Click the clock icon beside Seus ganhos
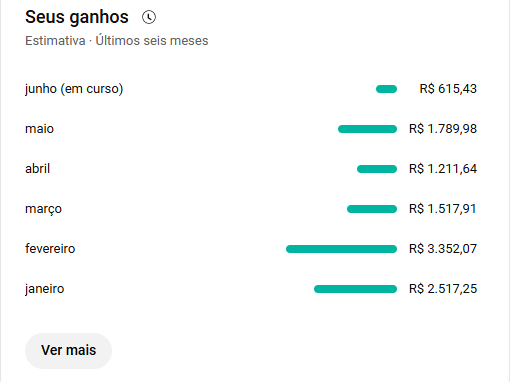The image size is (516, 382). tap(149, 17)
